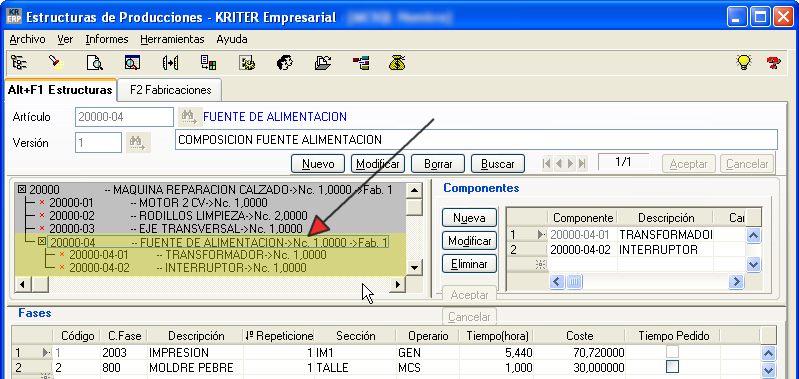Click the open folder toolbar icon
The image size is (799, 379).
click(x=323, y=63)
